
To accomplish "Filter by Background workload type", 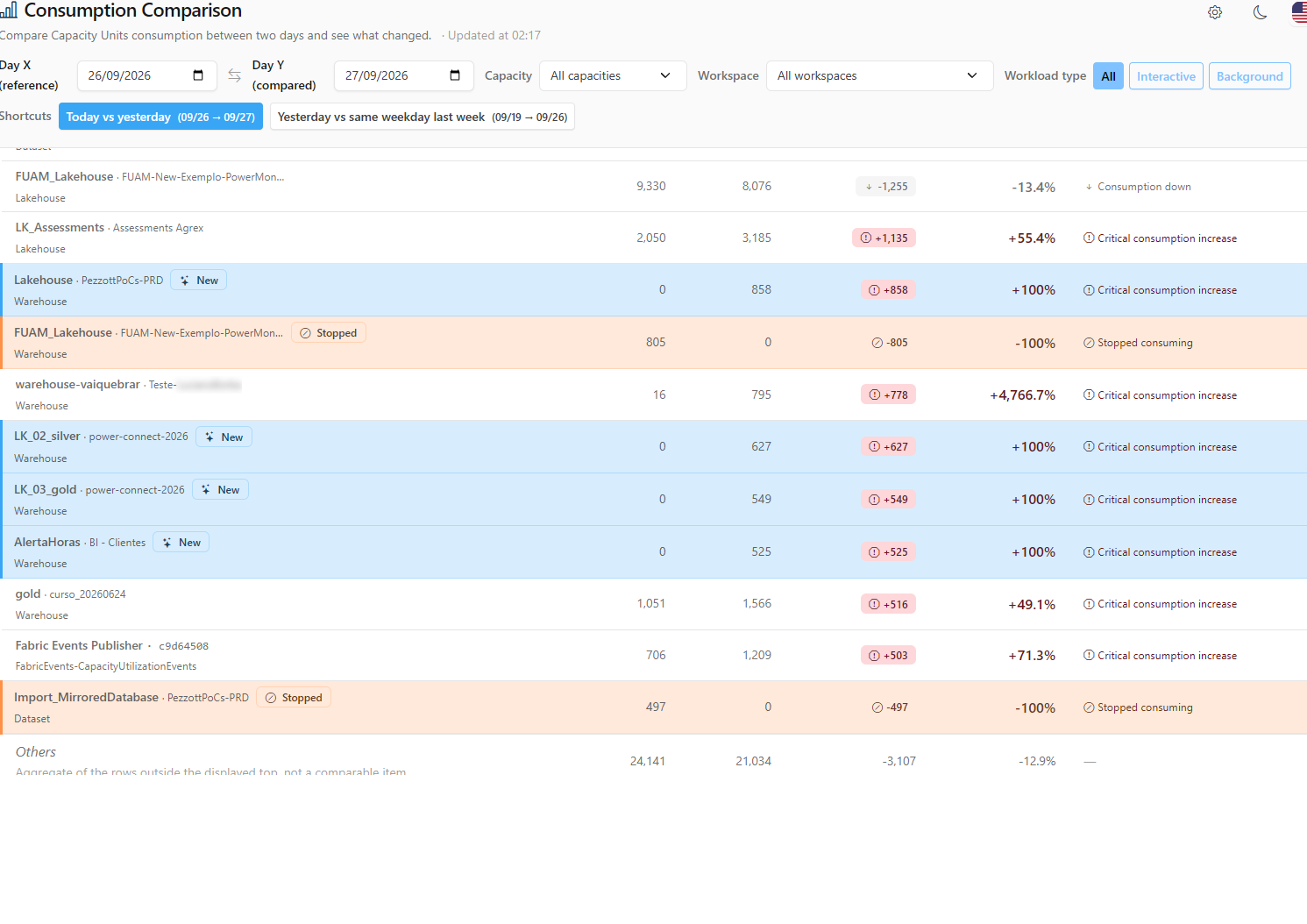I will click(1249, 76).
